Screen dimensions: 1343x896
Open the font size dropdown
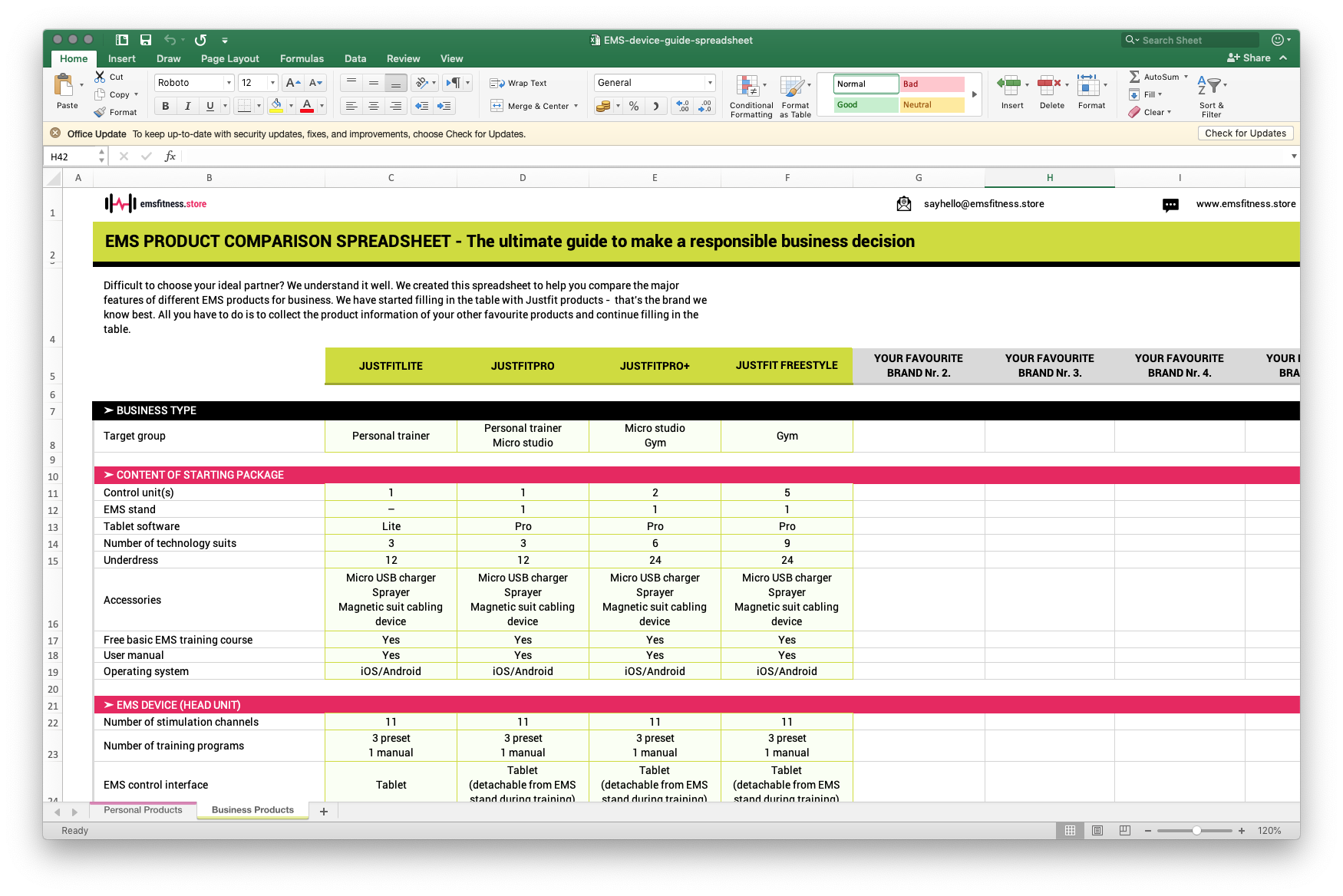272,83
